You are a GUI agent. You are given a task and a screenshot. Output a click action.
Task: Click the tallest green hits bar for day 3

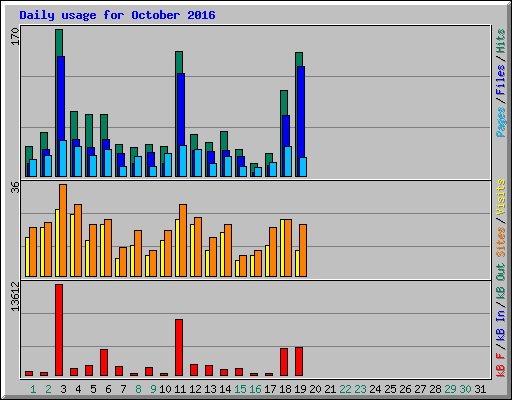[x=59, y=43]
